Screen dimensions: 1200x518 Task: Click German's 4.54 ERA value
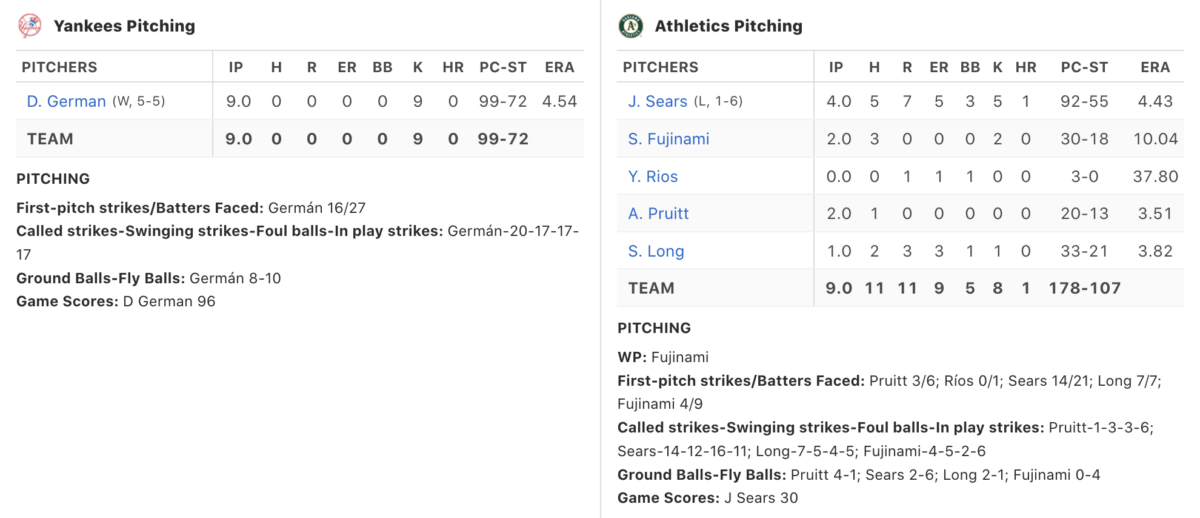tap(558, 101)
